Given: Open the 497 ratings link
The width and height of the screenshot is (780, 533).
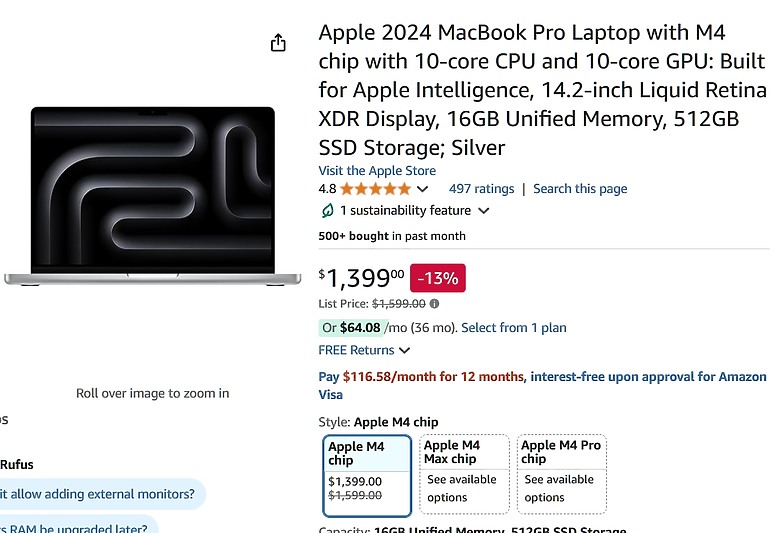Looking at the screenshot, I should pyautogui.click(x=481, y=189).
